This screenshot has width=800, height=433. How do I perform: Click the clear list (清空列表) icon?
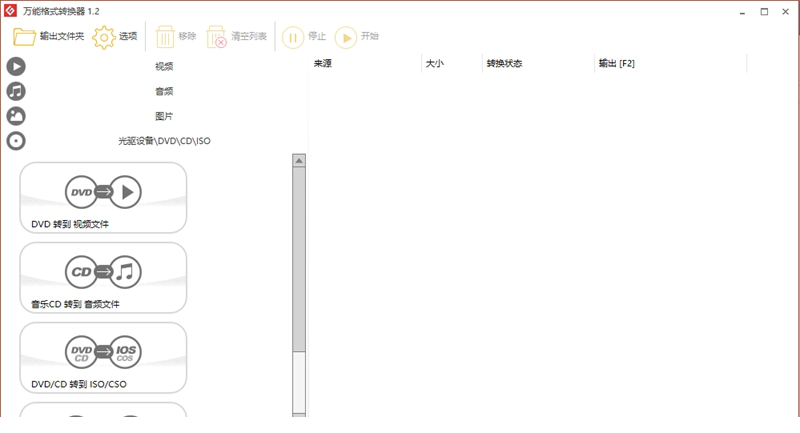[x=216, y=37]
